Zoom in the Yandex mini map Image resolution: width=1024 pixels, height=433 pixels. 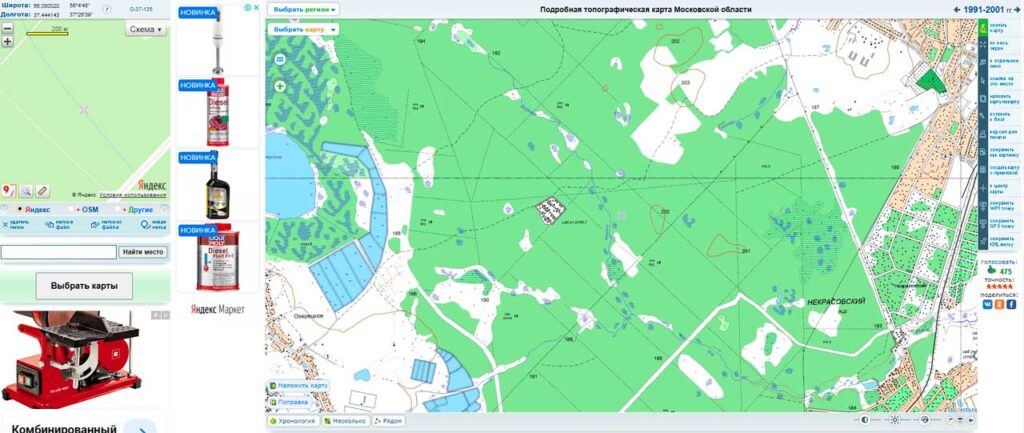coord(7,41)
